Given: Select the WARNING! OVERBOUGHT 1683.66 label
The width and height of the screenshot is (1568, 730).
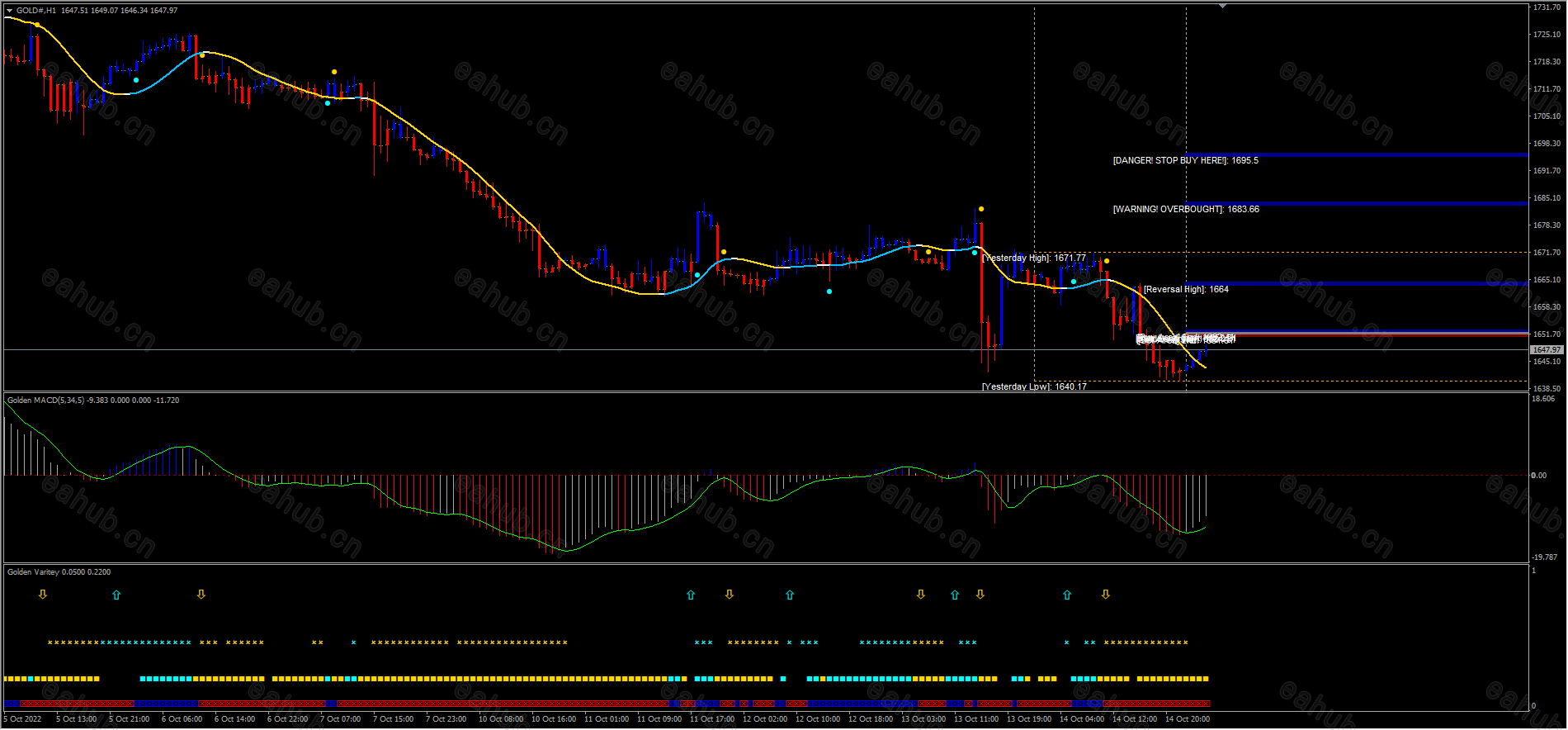Looking at the screenshot, I should click(x=1186, y=209).
